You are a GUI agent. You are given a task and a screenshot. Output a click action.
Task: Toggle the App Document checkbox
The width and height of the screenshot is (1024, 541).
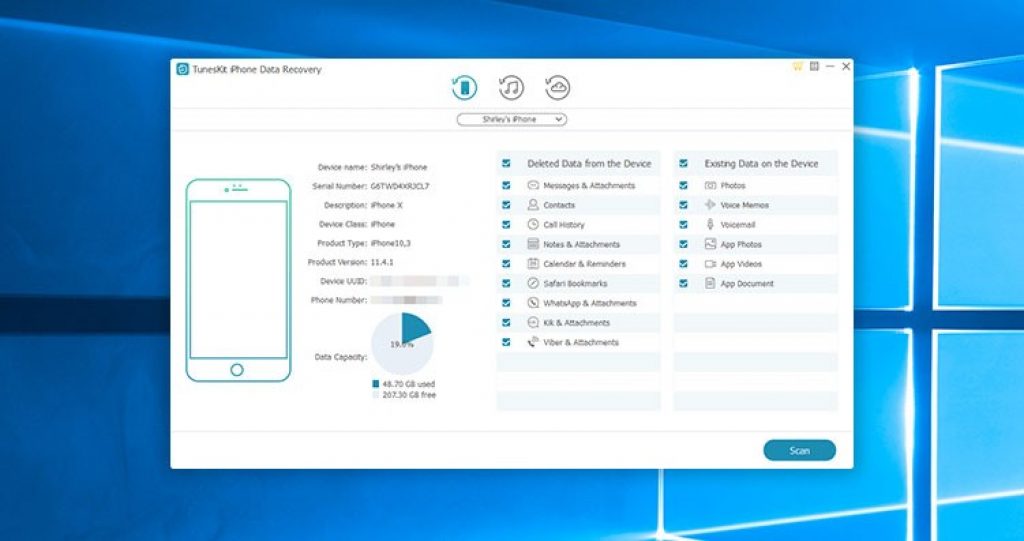point(683,284)
